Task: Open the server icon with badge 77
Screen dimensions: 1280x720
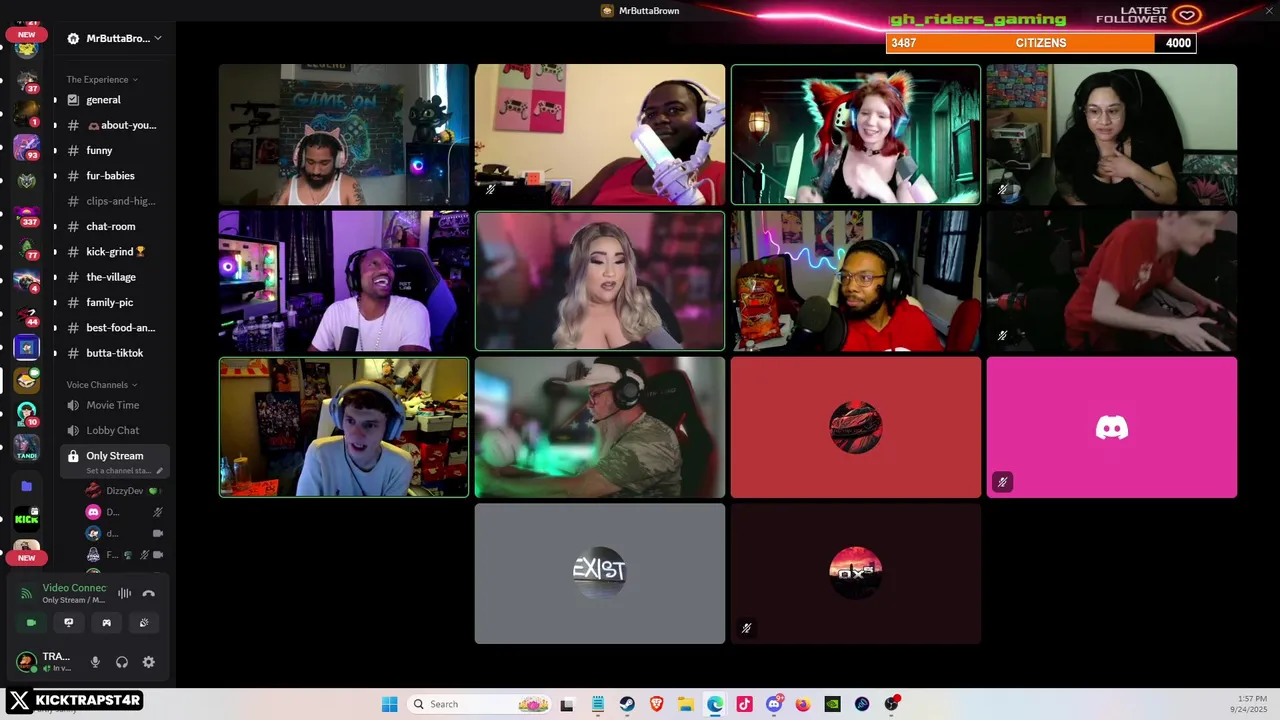Action: coord(27,247)
